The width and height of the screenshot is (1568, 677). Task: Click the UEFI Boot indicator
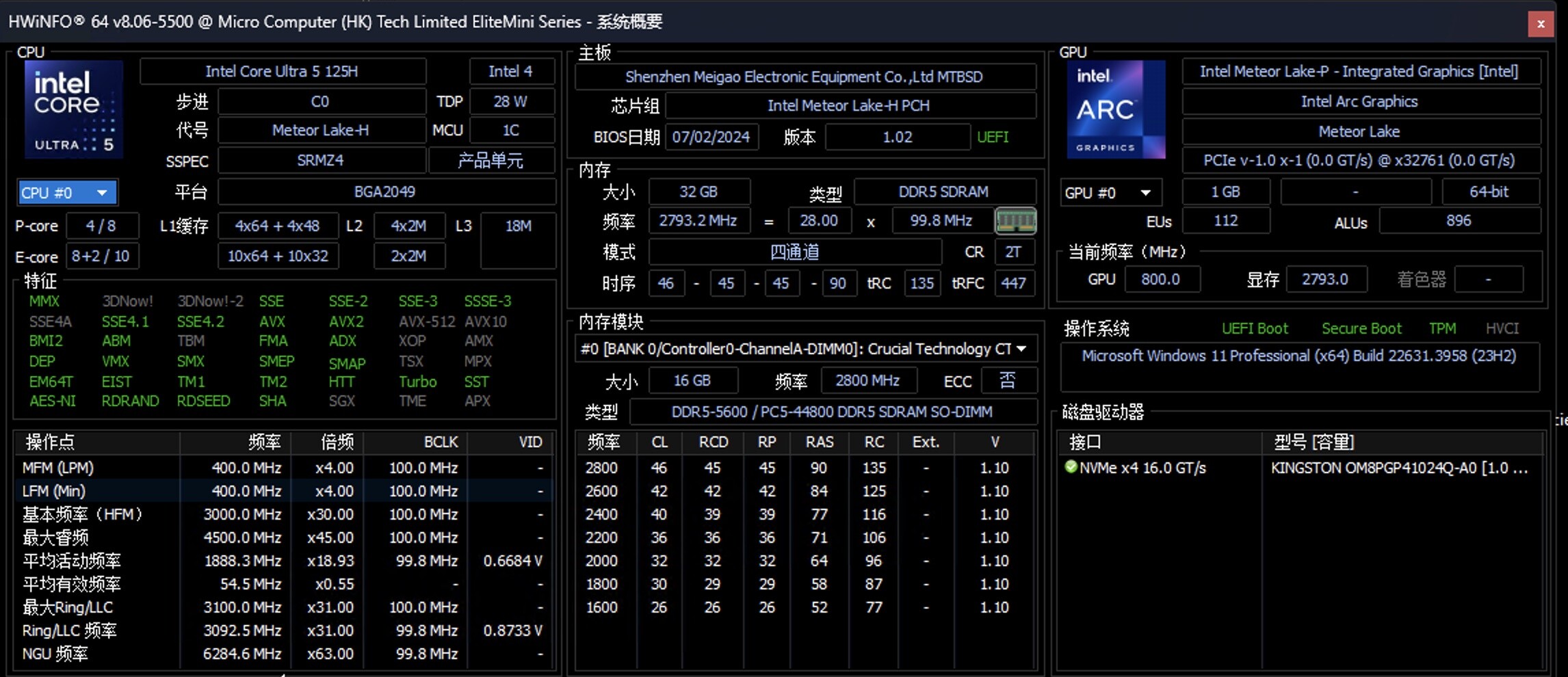(x=1254, y=329)
